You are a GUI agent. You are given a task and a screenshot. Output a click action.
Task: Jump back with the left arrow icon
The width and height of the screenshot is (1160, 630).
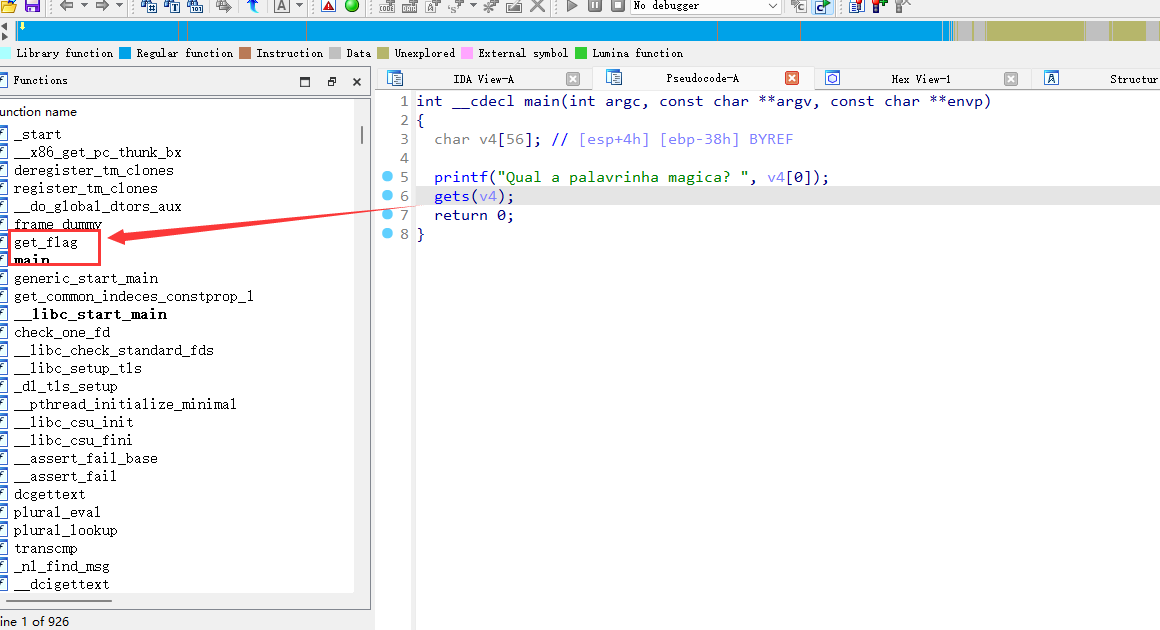click(x=67, y=6)
